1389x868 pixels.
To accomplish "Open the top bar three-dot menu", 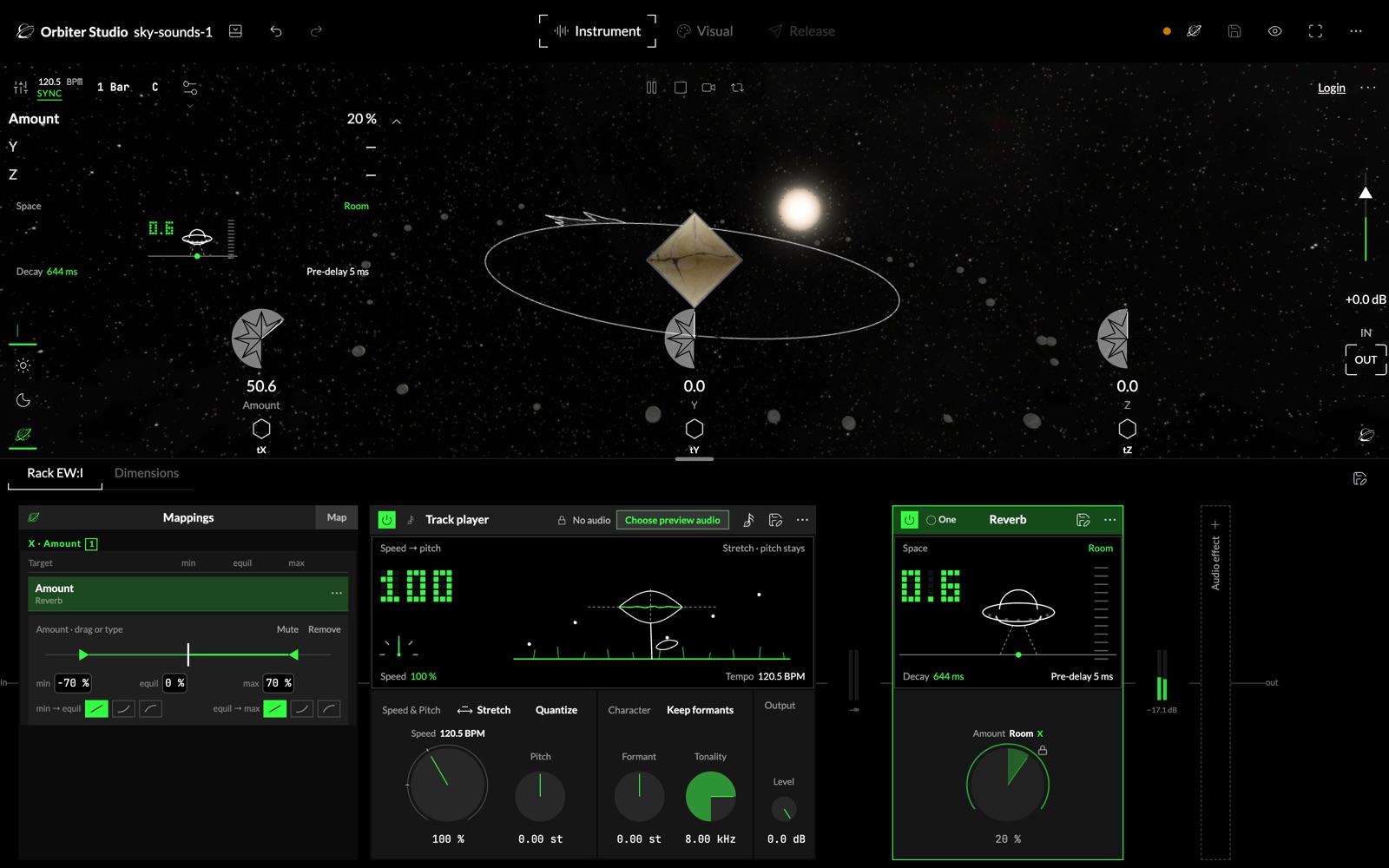I will coord(1356,31).
